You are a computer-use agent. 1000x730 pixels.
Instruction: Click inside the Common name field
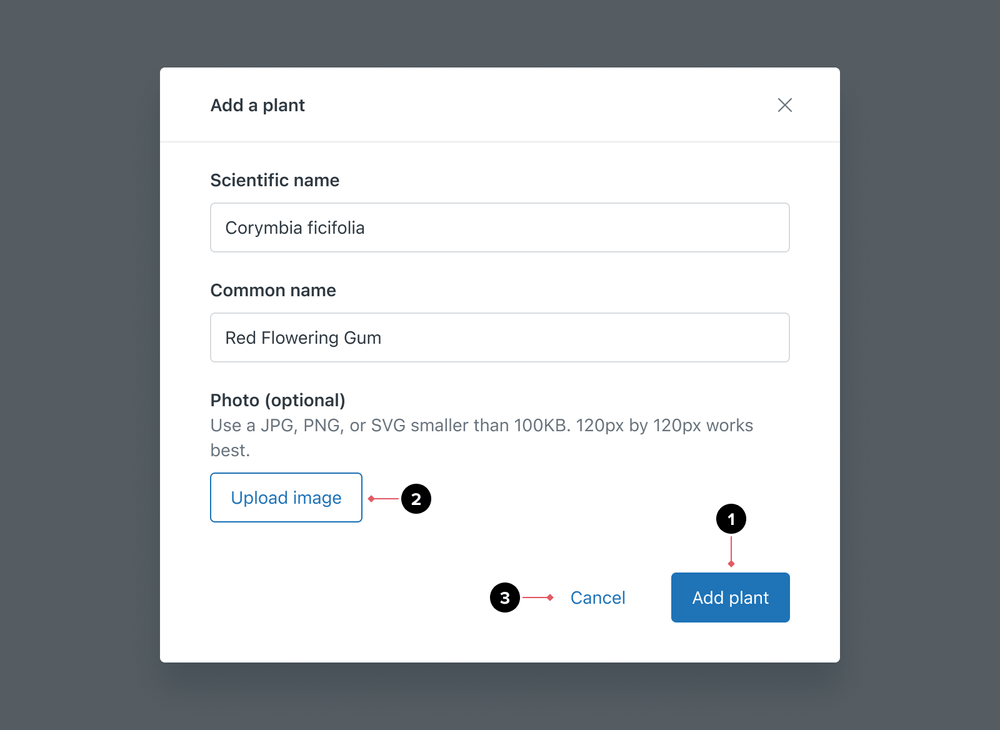[x=500, y=337]
